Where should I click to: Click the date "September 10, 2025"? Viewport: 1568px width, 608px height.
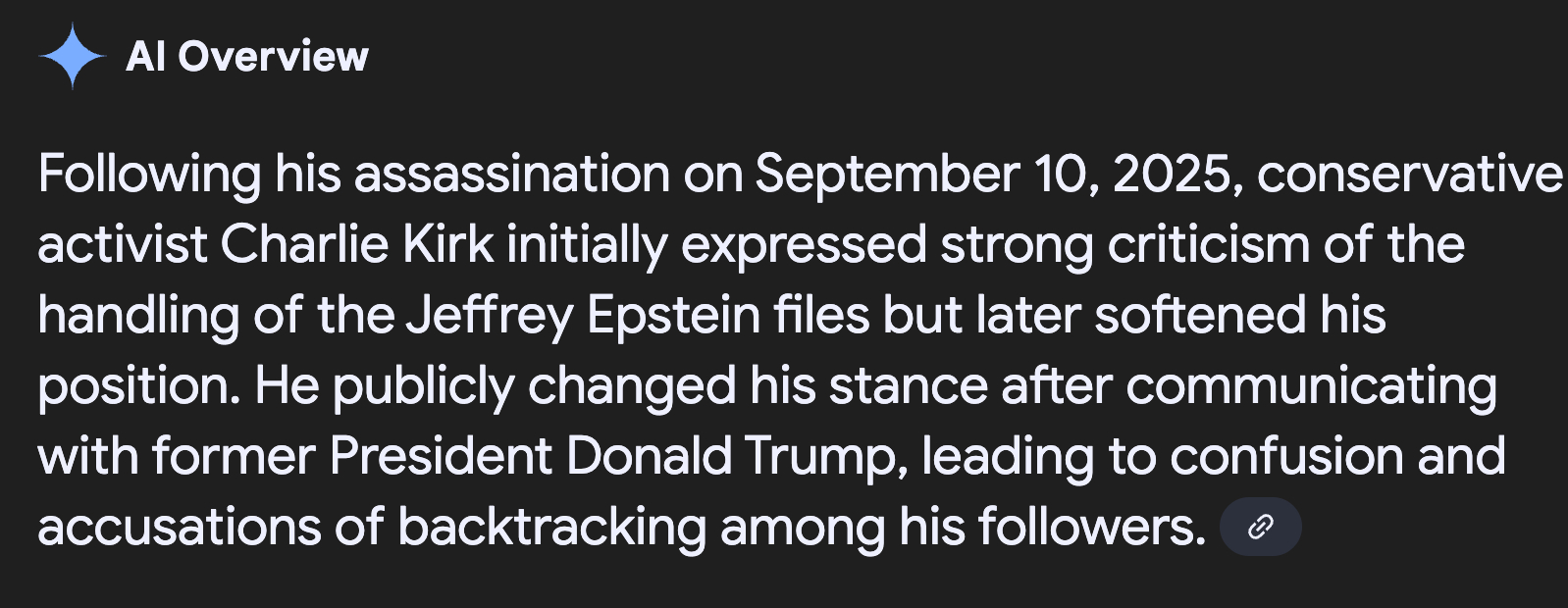pyautogui.click(x=992, y=175)
